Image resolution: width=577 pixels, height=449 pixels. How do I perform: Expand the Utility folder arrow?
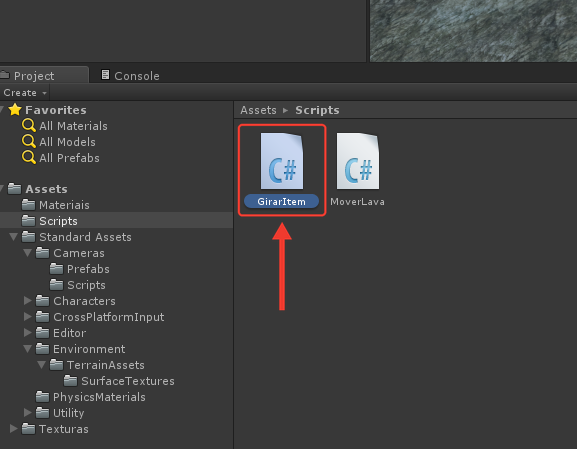(x=28, y=413)
